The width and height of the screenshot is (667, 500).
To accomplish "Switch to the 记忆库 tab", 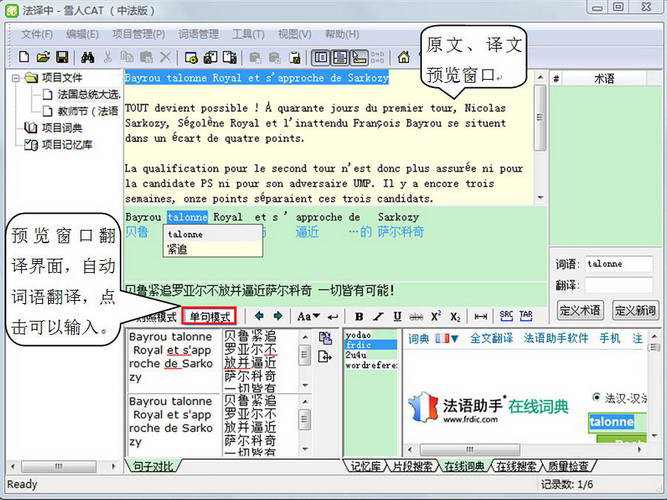I will [365, 466].
